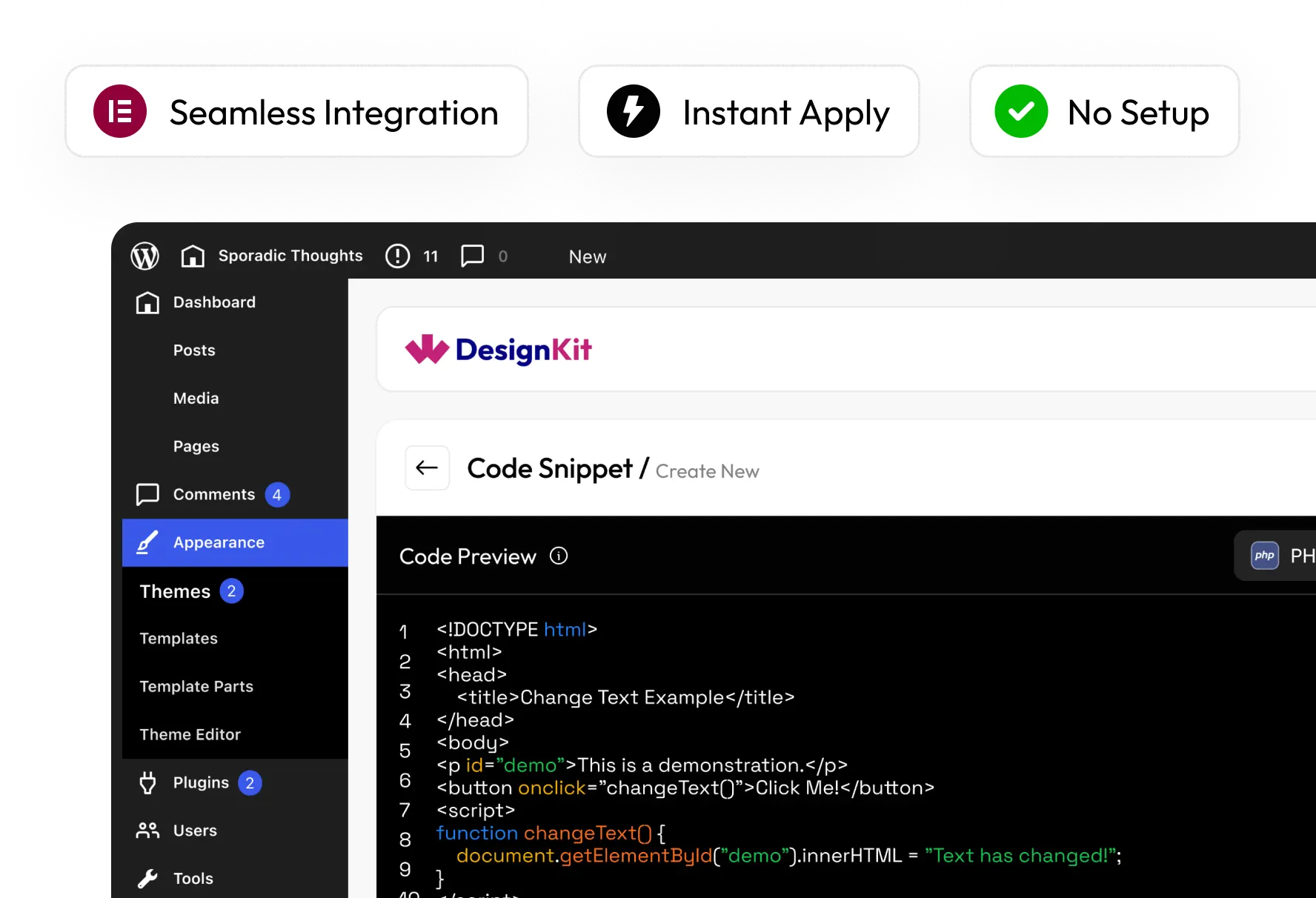This screenshot has width=1316, height=898.
Task: Click the Create New breadcrumb text
Action: click(708, 471)
